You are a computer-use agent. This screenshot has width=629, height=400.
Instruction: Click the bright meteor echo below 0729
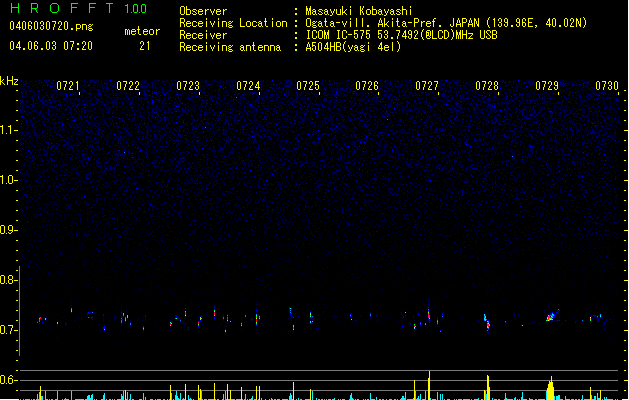[552, 316]
